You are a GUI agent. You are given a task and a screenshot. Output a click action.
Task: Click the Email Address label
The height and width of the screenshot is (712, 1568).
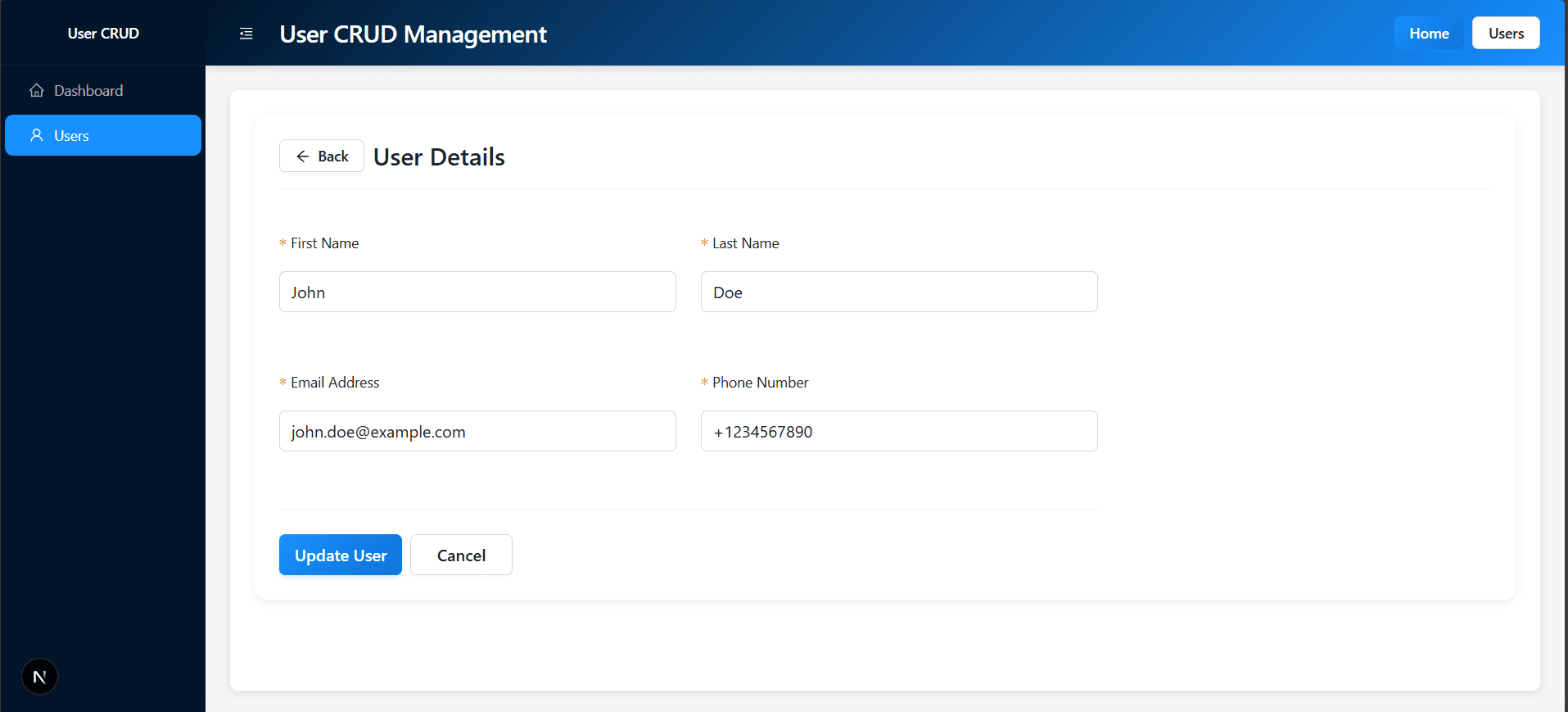(335, 383)
